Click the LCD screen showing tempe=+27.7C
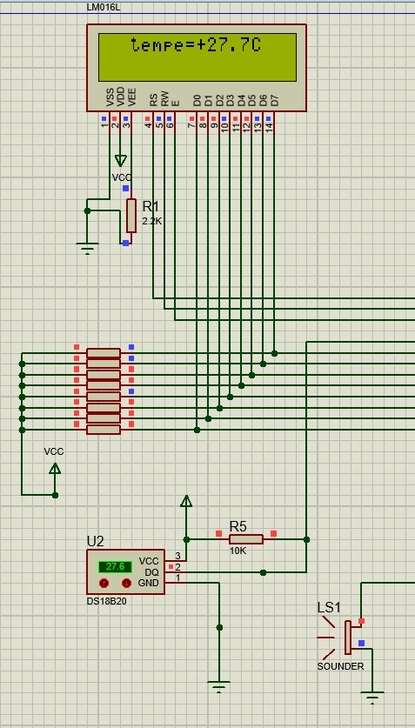 197,57
